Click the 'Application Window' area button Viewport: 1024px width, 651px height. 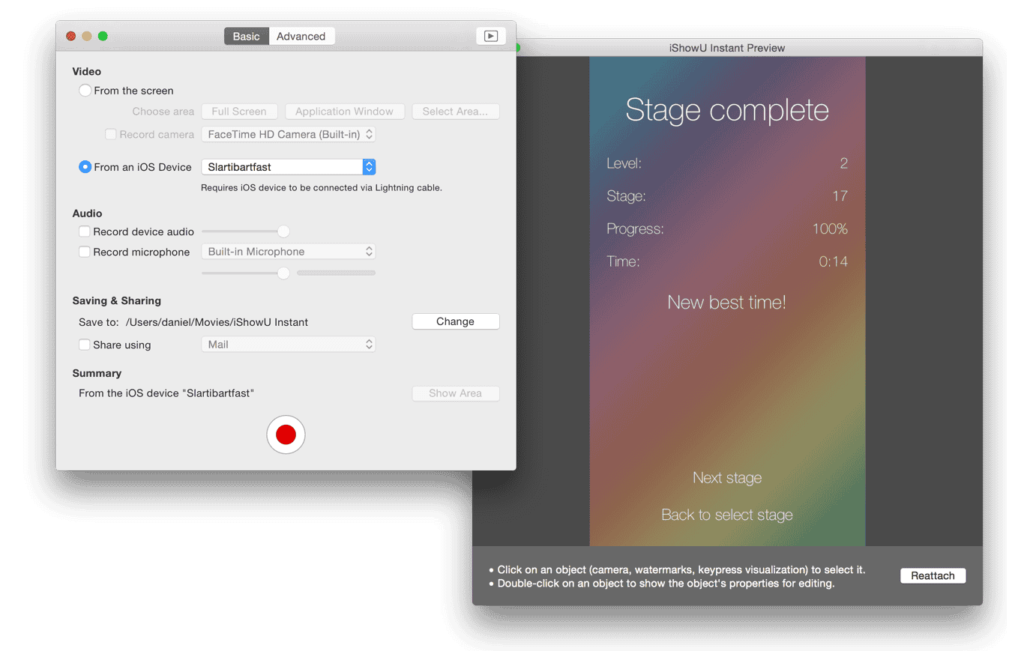[344, 111]
